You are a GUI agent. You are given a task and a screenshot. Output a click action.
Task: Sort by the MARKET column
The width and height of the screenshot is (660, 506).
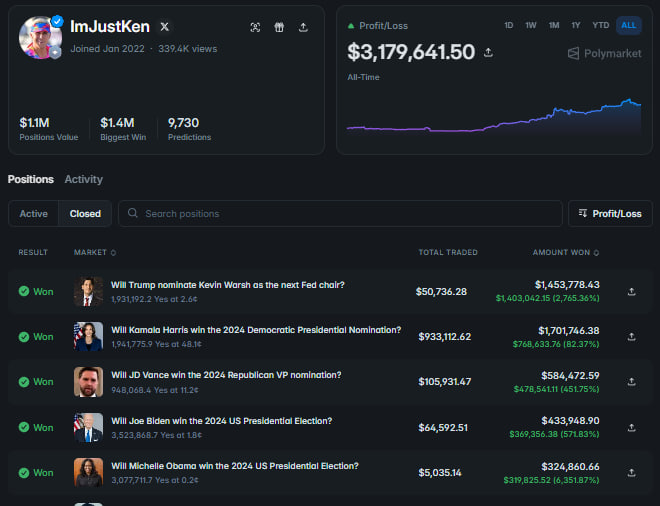coord(95,252)
